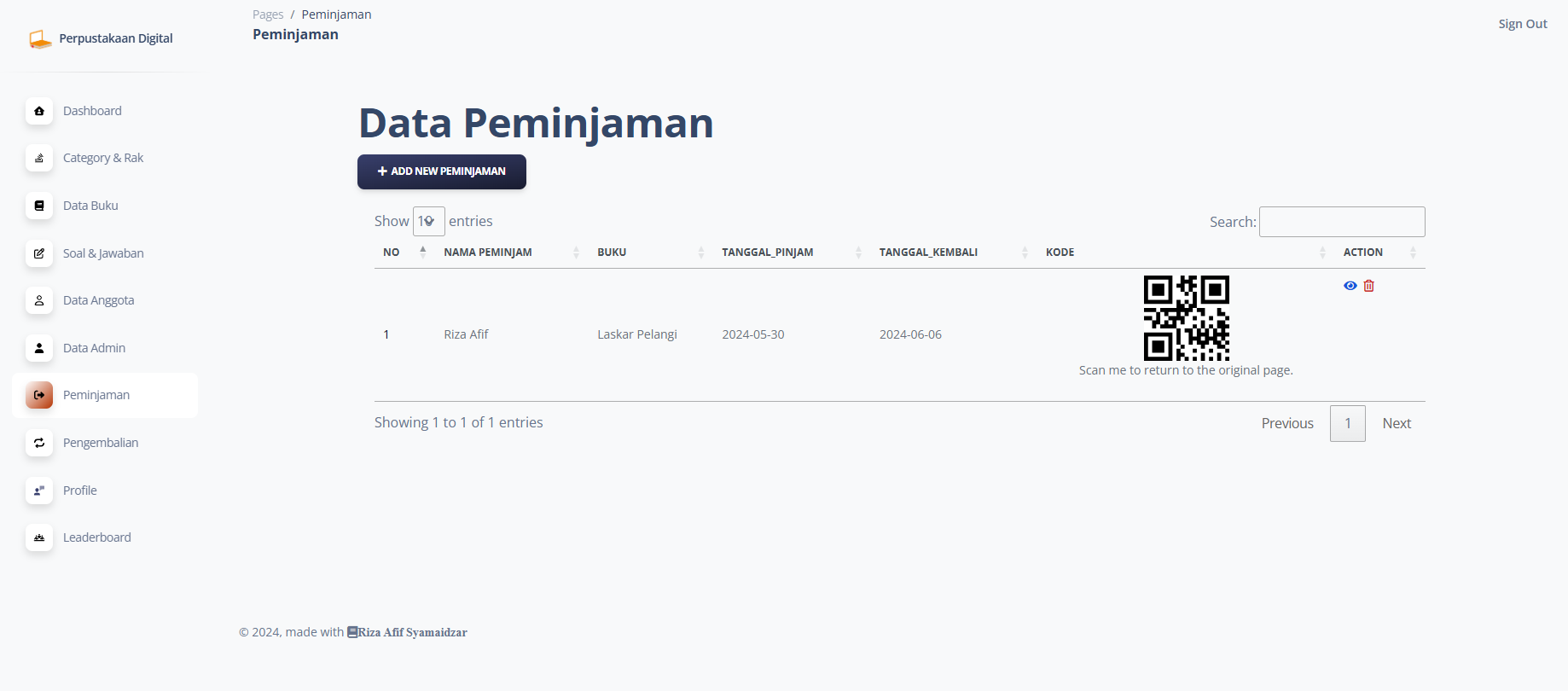This screenshot has width=1568, height=691.
Task: Focus the Search input field
Action: pyautogui.click(x=1342, y=222)
